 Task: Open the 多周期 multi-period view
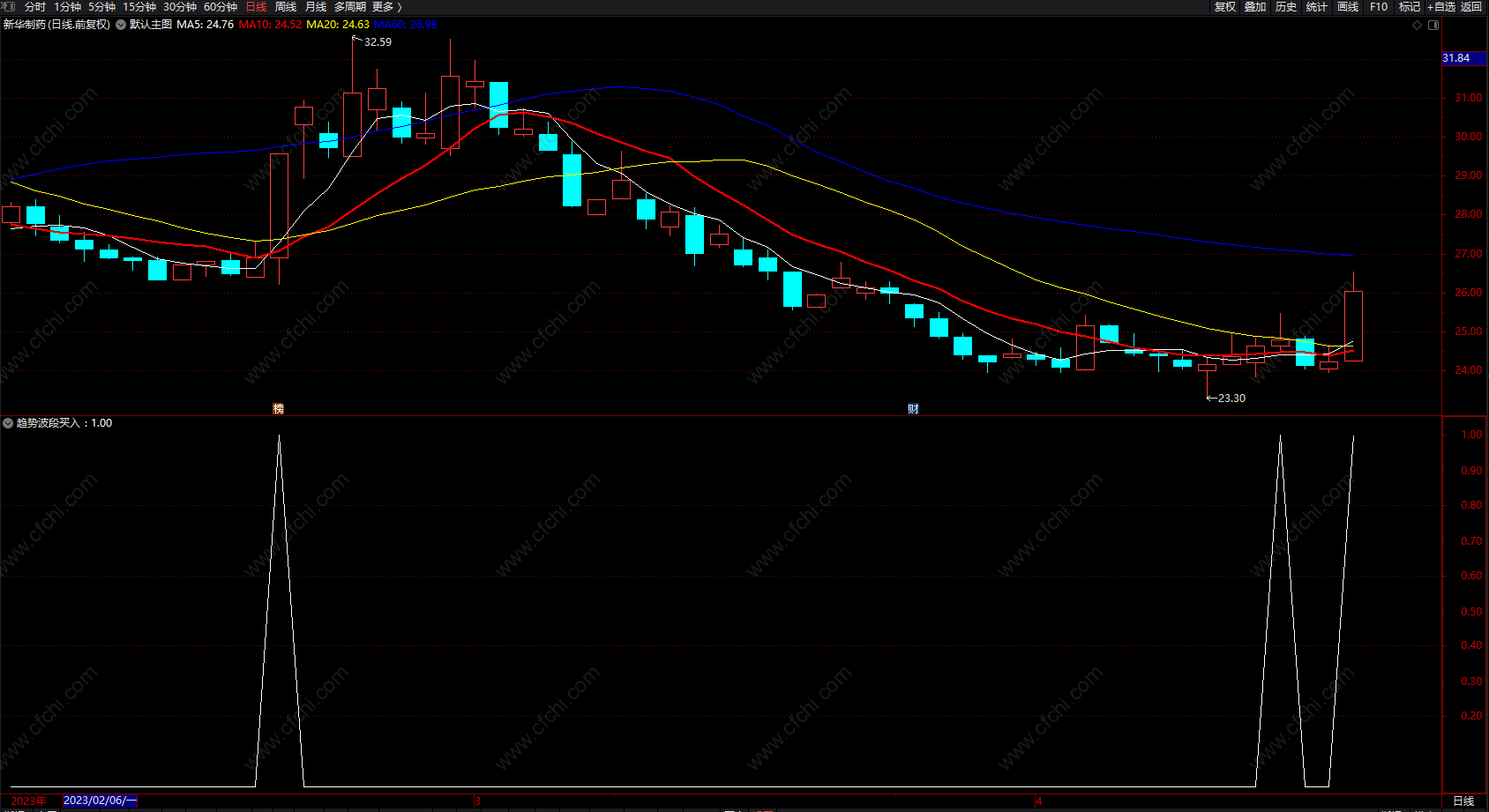pos(349,7)
